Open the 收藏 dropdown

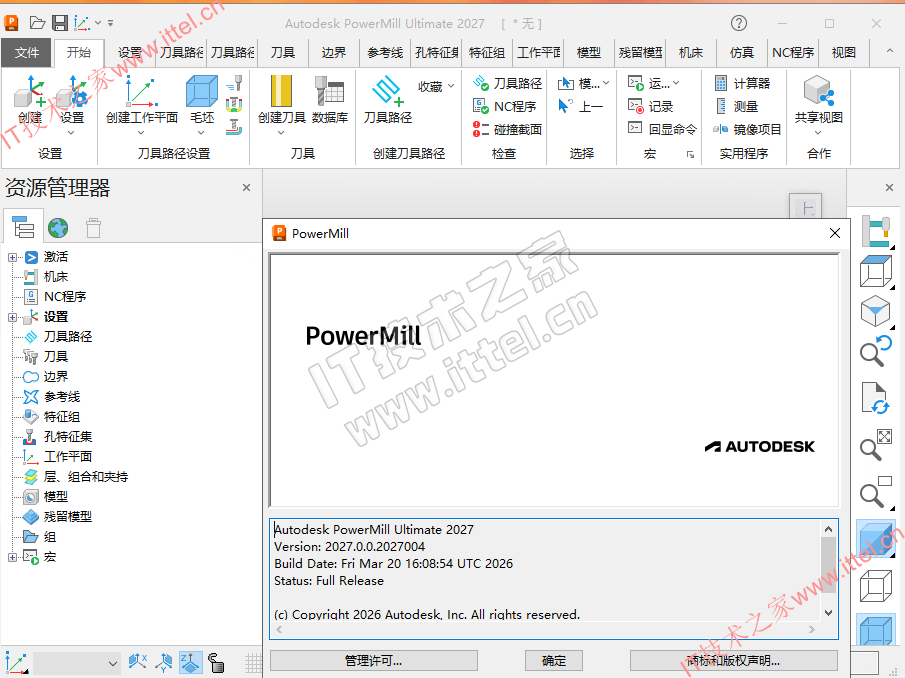(x=436, y=87)
